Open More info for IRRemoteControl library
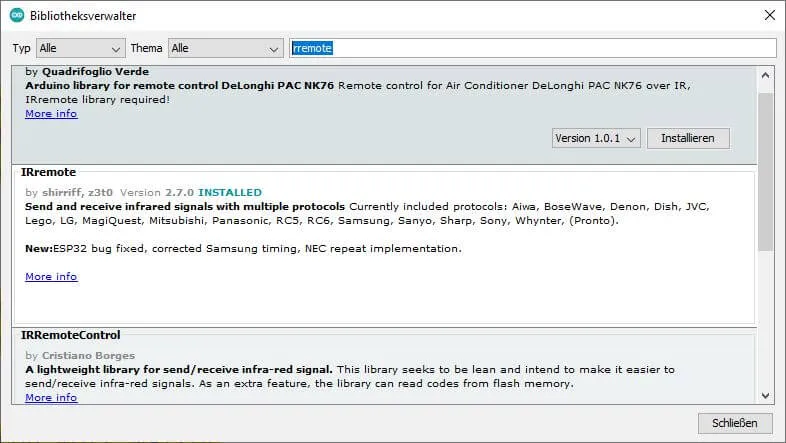 click(x=51, y=398)
